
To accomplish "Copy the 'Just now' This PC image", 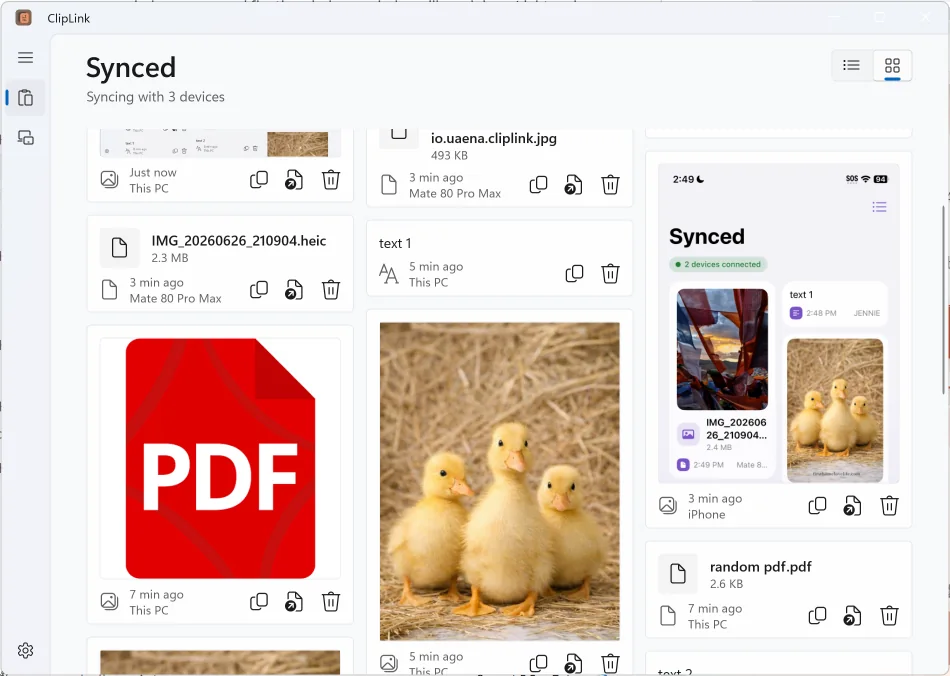I will 259,180.
